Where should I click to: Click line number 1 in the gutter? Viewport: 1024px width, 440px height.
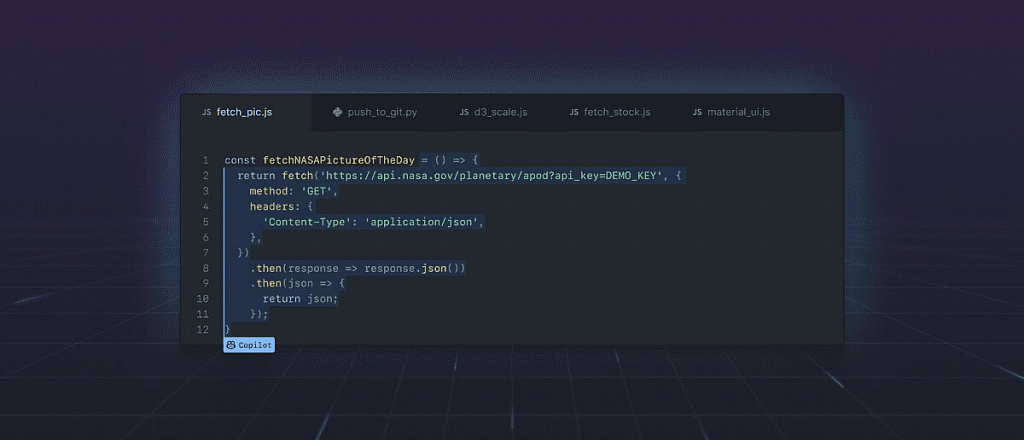(206, 160)
